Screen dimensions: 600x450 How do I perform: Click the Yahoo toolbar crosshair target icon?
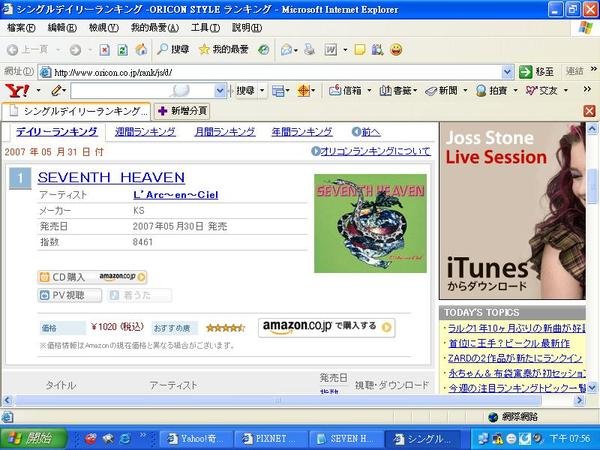pos(303,91)
